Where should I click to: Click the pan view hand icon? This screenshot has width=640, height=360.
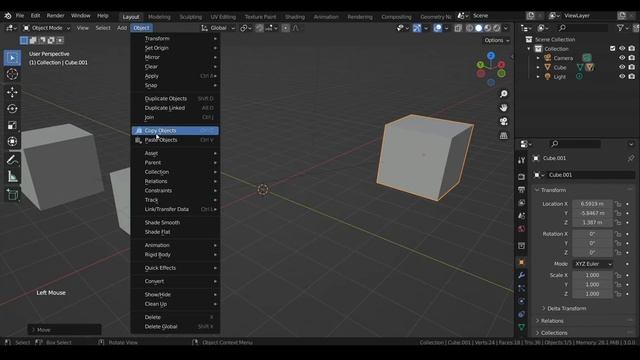pyautogui.click(x=504, y=108)
